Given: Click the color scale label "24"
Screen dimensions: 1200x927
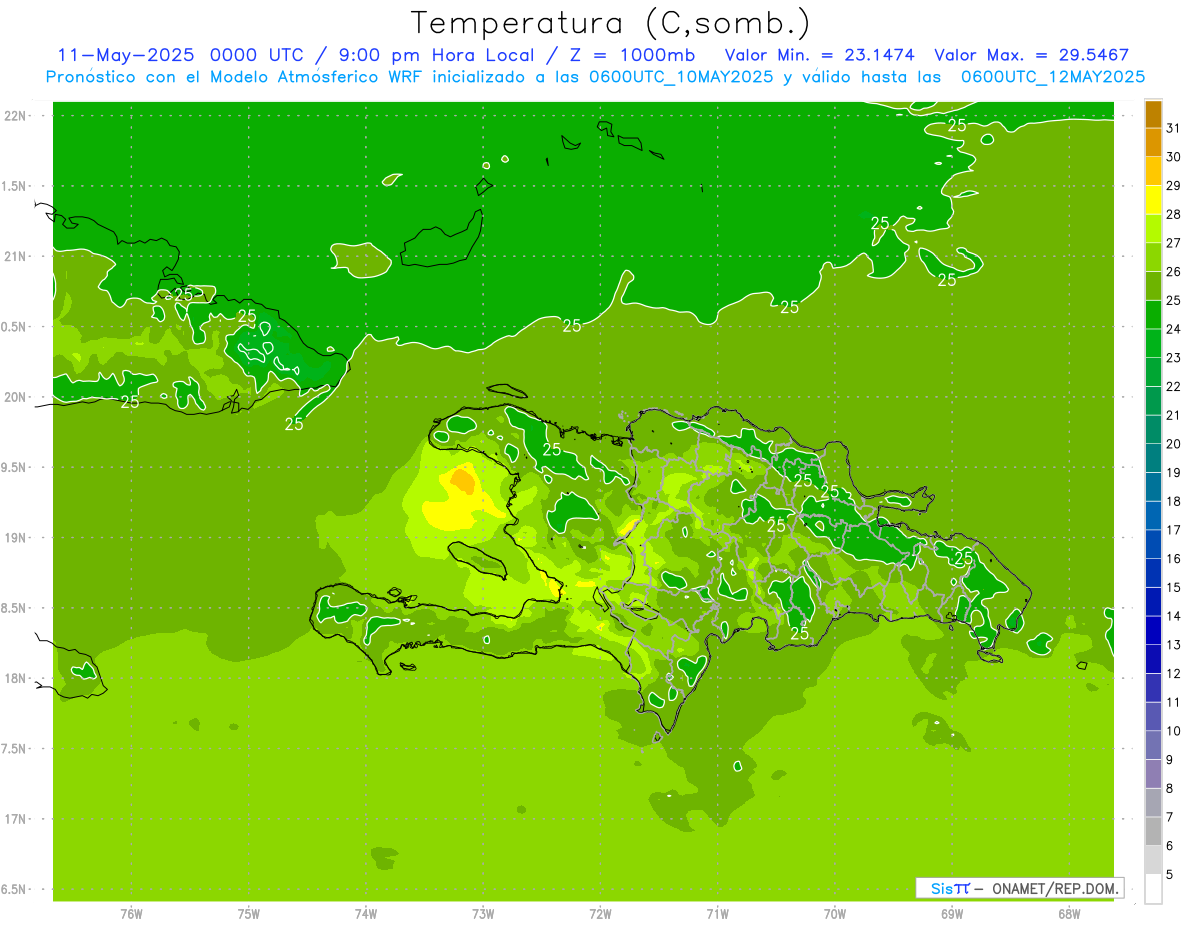Looking at the screenshot, I should pos(1174,329).
